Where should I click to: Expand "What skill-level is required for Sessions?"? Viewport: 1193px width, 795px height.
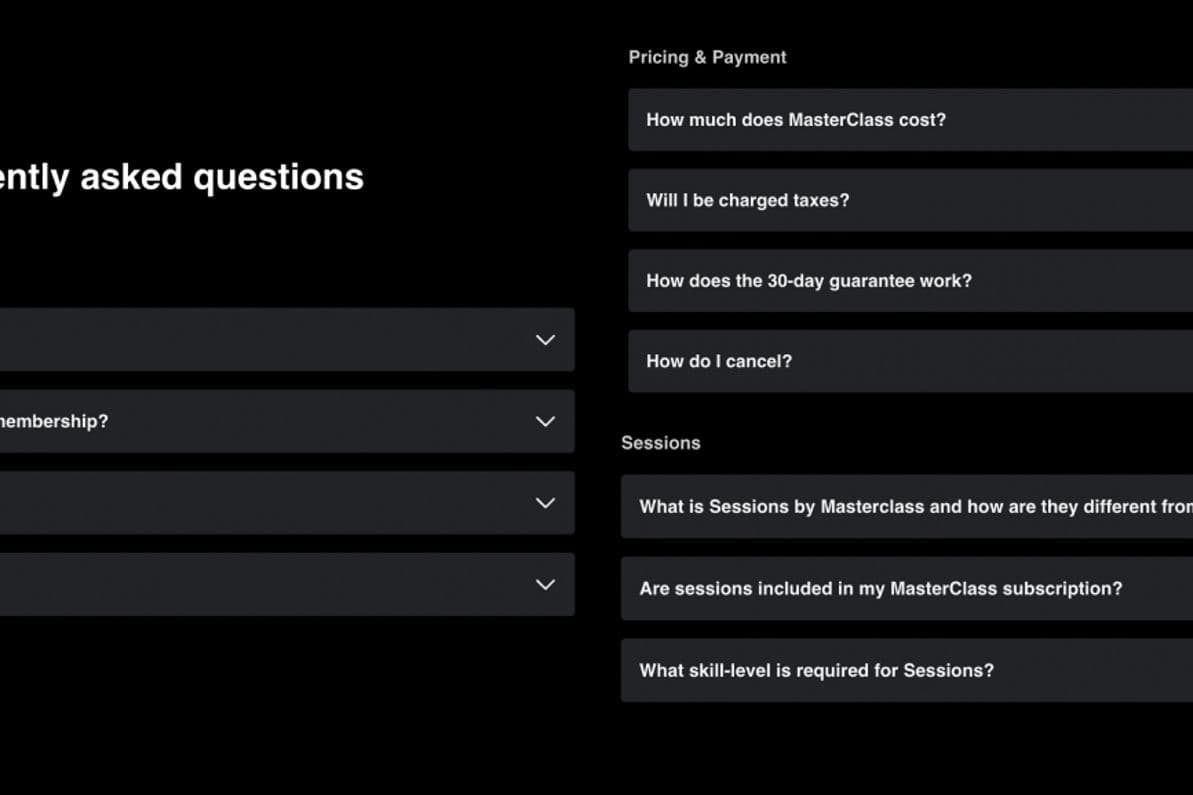click(x=900, y=670)
